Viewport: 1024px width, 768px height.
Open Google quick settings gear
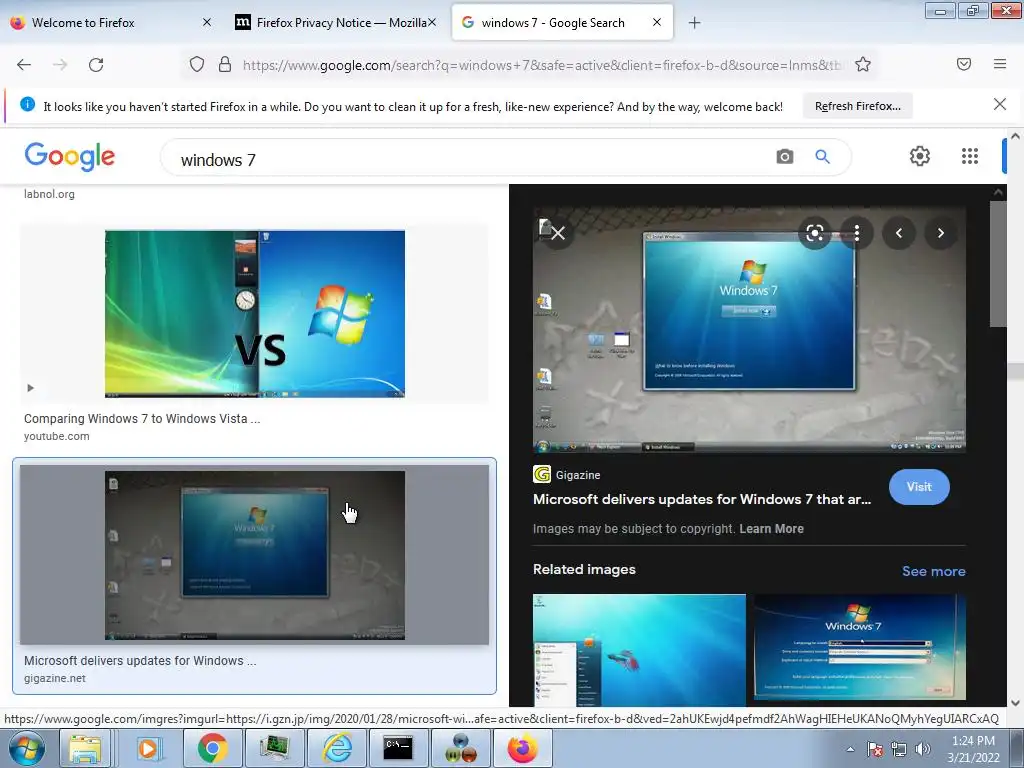920,156
